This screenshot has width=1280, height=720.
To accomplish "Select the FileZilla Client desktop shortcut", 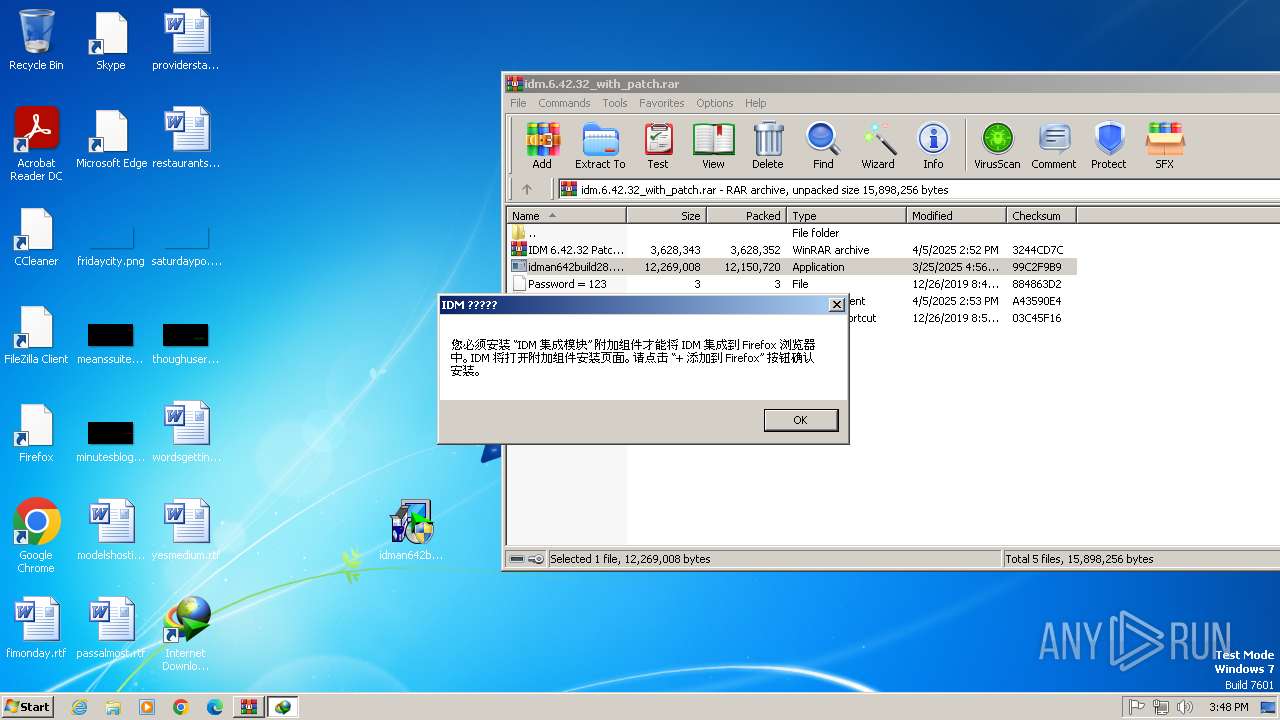I will pyautogui.click(x=36, y=335).
